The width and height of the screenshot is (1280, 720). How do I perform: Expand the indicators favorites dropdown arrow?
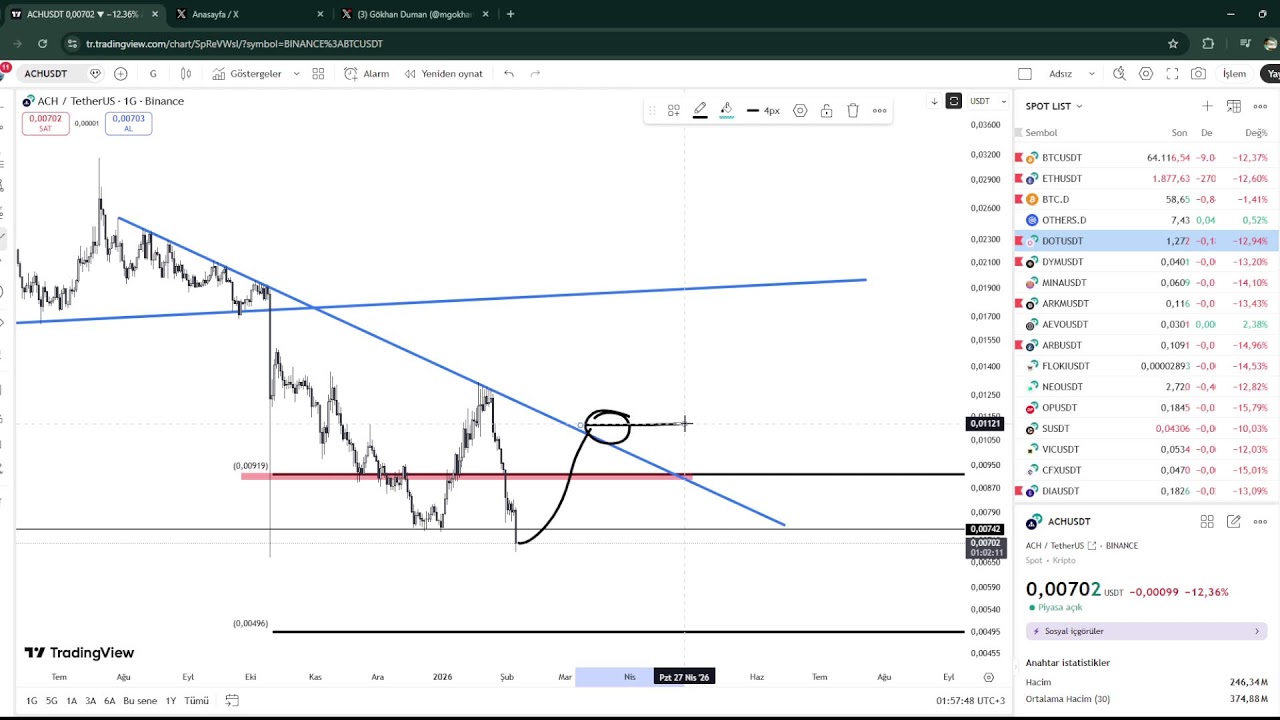pos(296,74)
